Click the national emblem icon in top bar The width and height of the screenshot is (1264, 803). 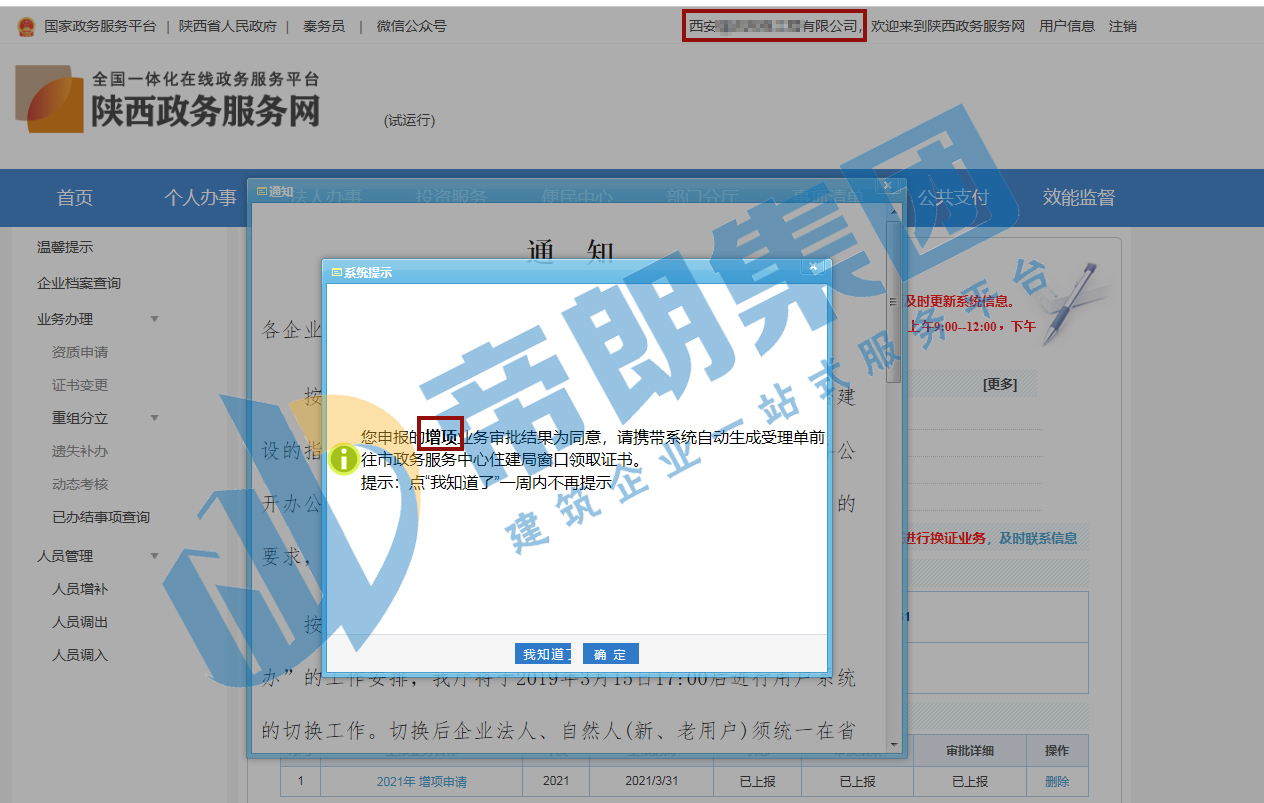(26, 27)
